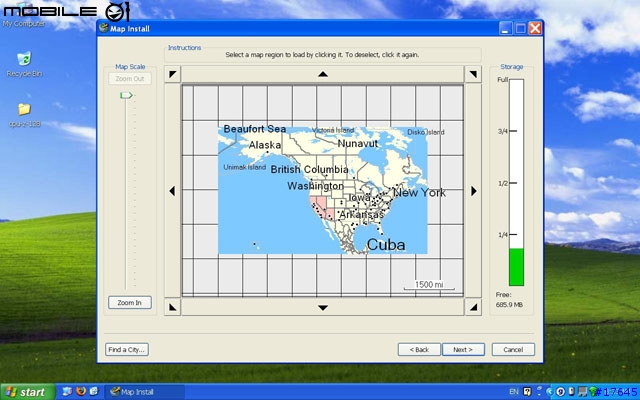This screenshot has height=400, width=640.
Task: Click the Cuba label on the map
Action: tap(386, 245)
